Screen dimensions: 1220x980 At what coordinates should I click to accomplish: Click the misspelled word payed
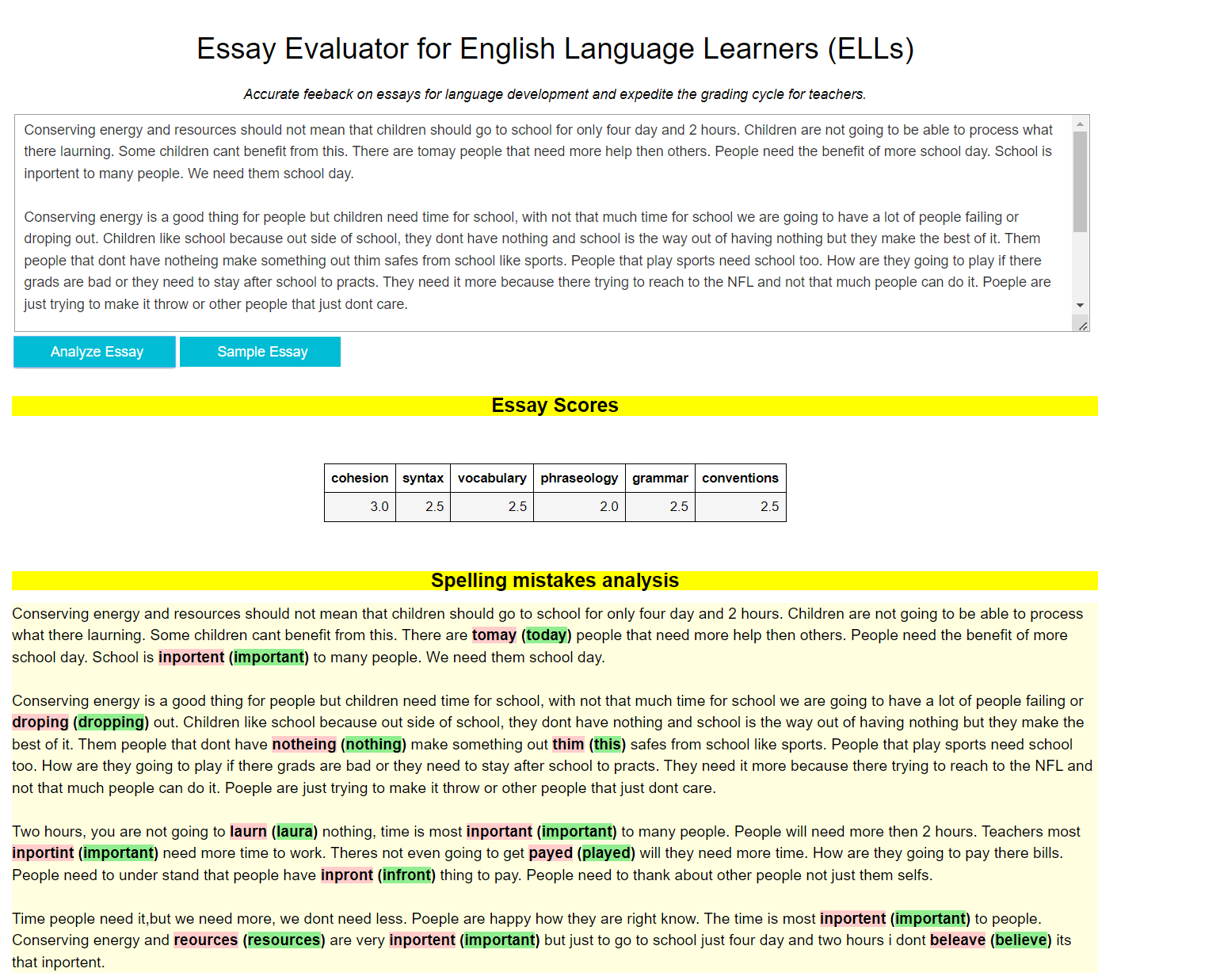(x=551, y=853)
